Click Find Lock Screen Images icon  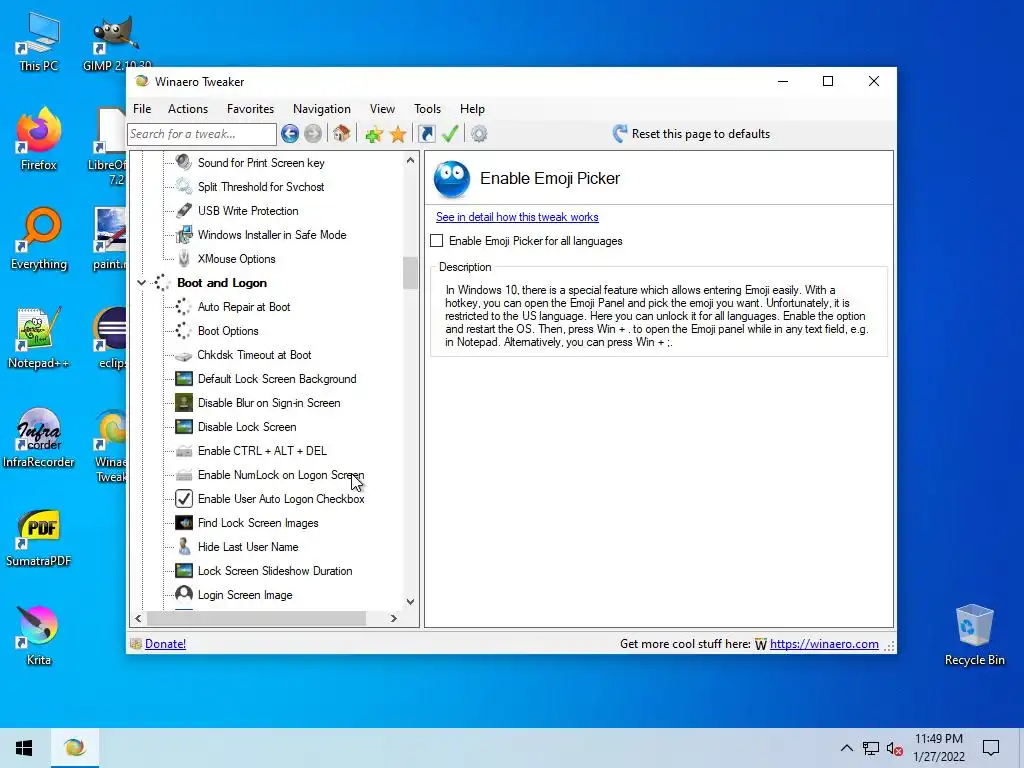[x=184, y=522]
